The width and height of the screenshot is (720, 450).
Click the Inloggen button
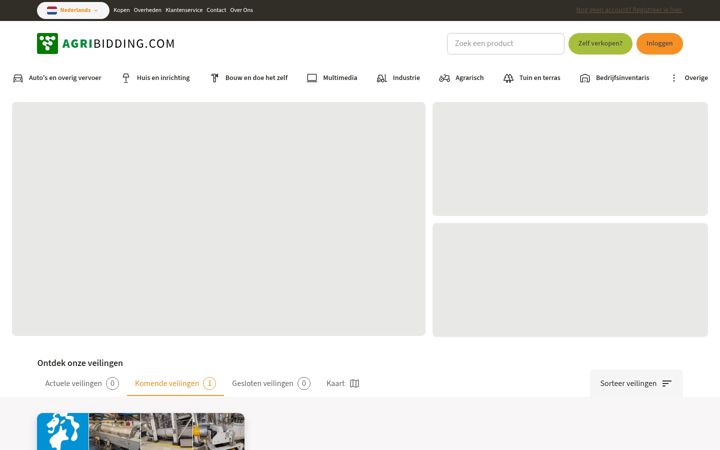(x=659, y=44)
